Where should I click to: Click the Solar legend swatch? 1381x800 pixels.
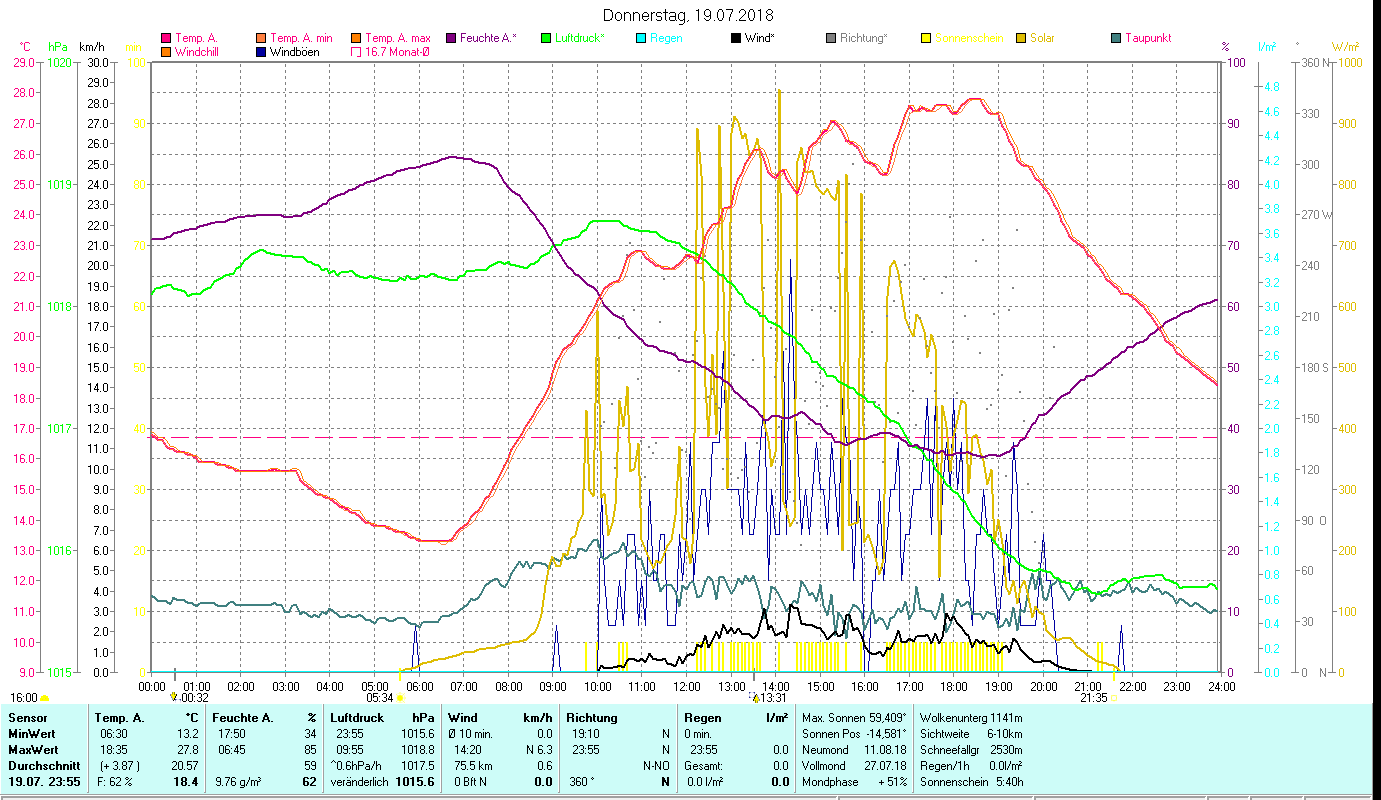pos(1021,38)
